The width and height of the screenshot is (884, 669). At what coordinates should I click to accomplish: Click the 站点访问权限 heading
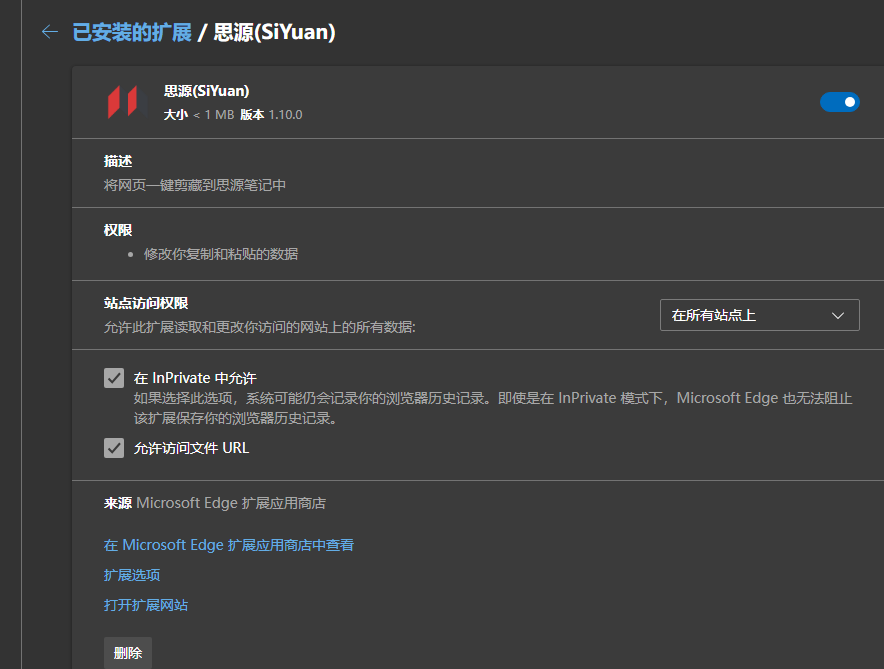click(146, 303)
